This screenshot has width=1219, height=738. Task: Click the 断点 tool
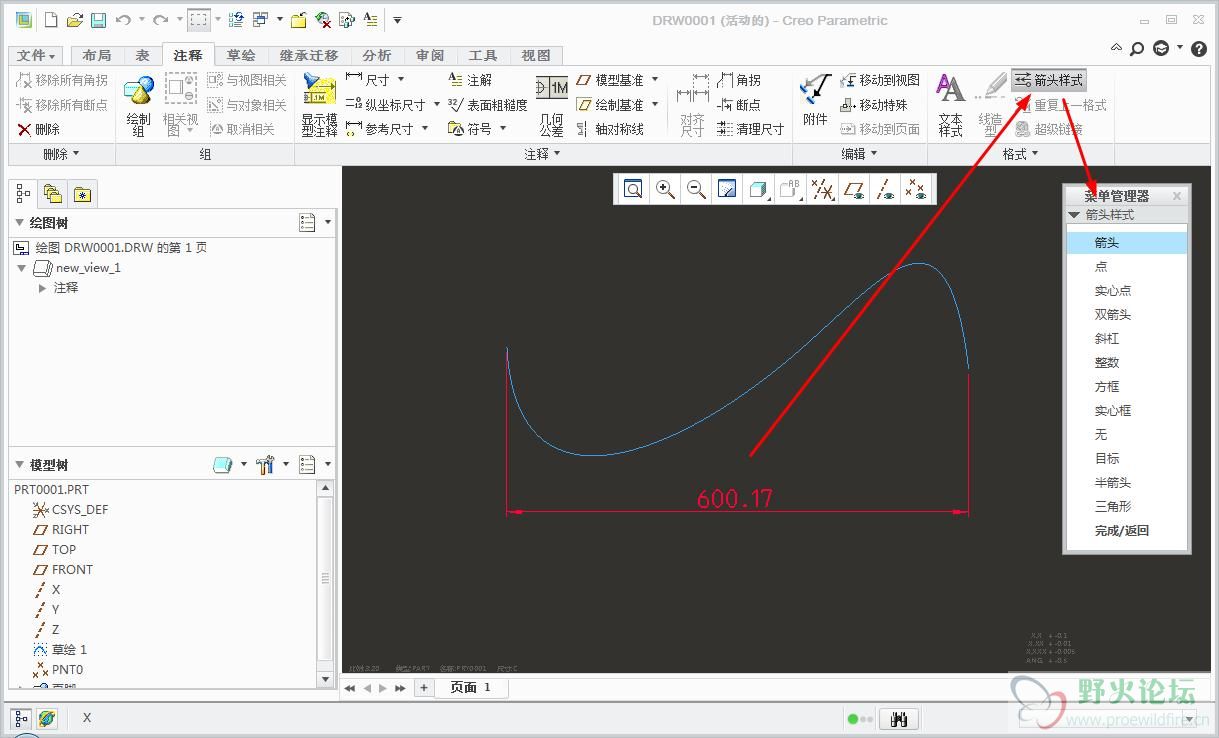(739, 104)
